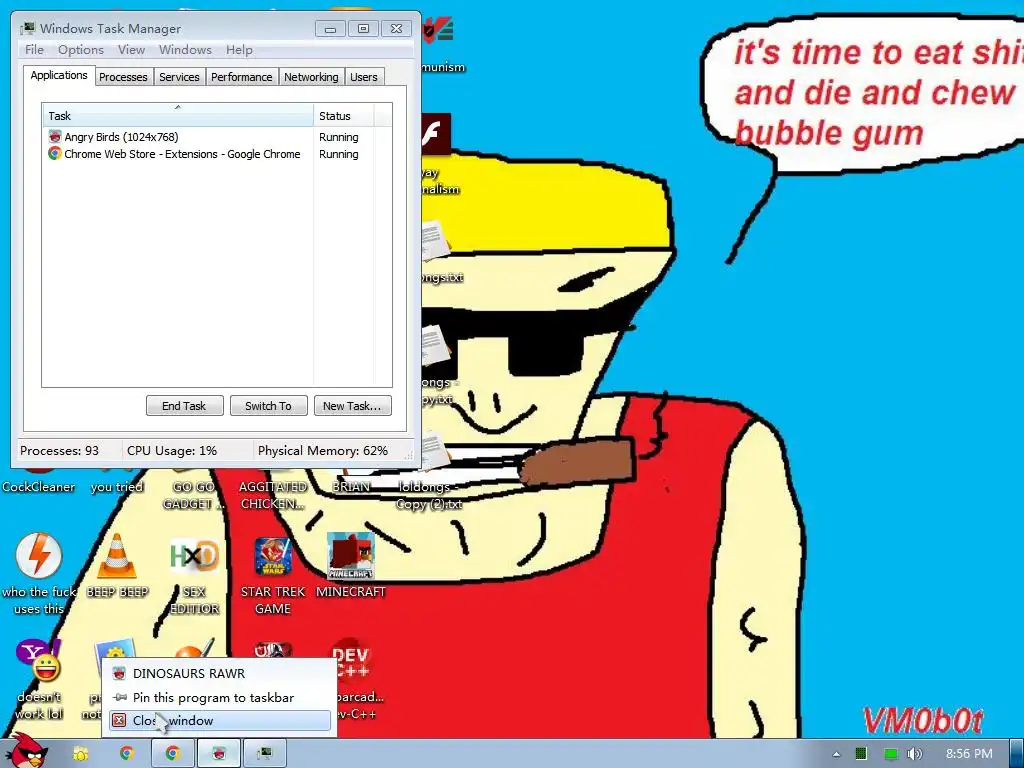Choose Pin this program to taskbar
This screenshot has height=768, width=1024.
220,697
